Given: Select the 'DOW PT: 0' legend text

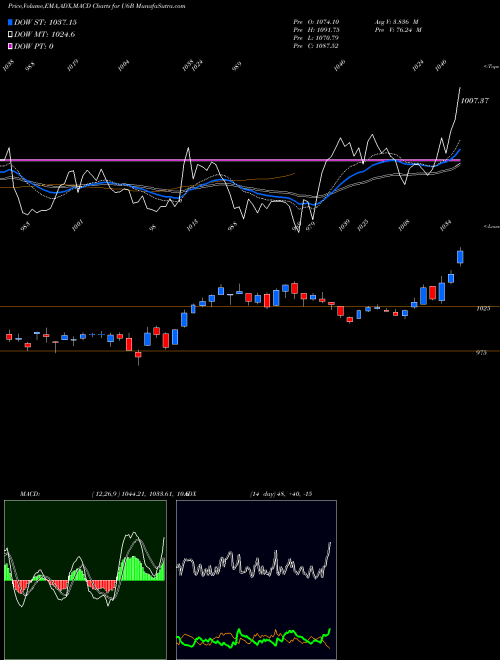Looking at the screenshot, I should click(34, 46).
